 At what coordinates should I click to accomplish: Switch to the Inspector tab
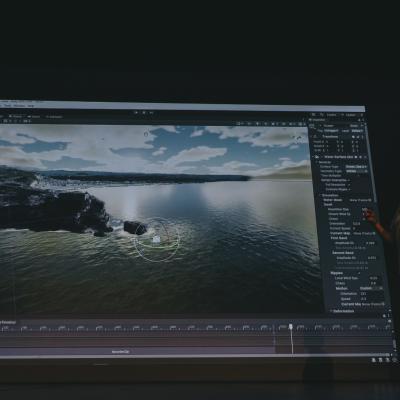pos(319,120)
